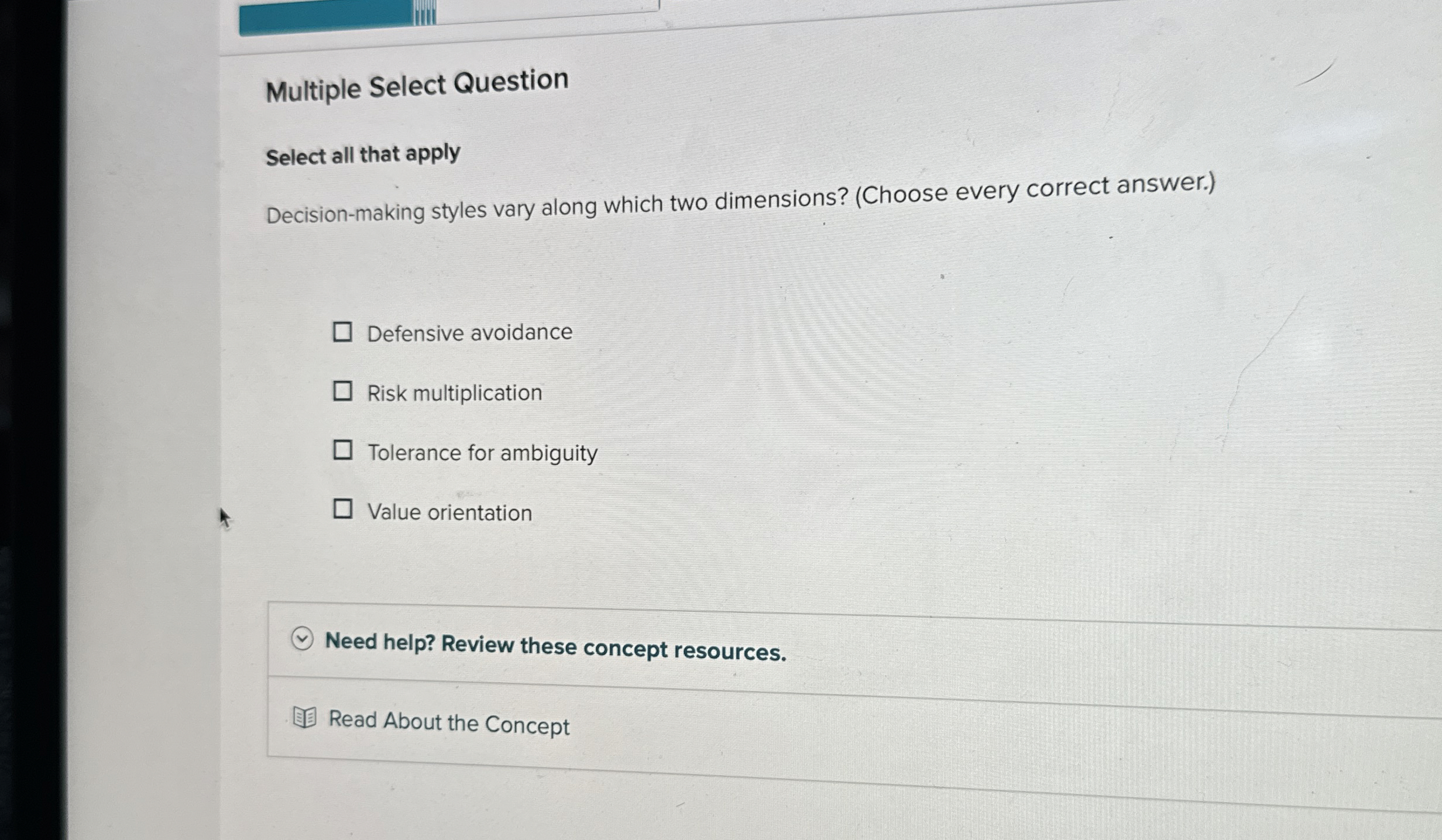Click the Tolerance for ambiguity answer text
The image size is (1442, 840).
coord(482,452)
